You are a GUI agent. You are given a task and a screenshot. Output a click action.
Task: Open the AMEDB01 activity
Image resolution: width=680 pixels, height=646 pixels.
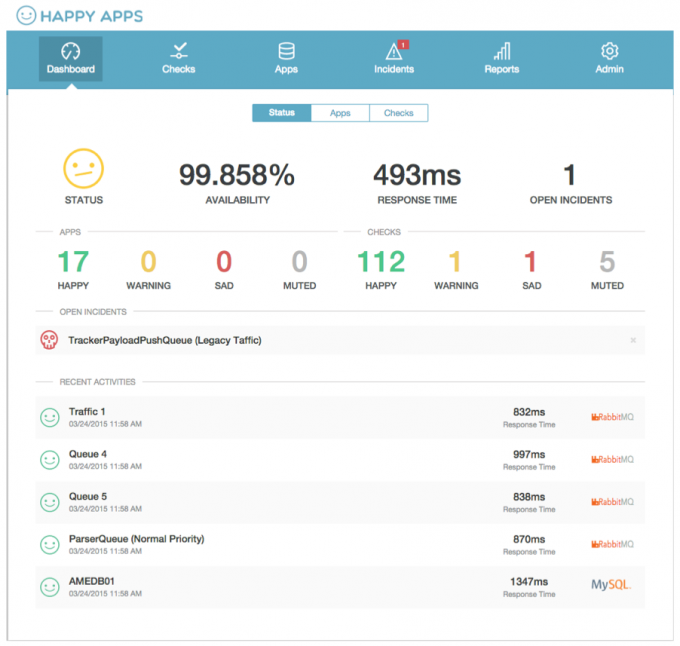(x=340, y=587)
